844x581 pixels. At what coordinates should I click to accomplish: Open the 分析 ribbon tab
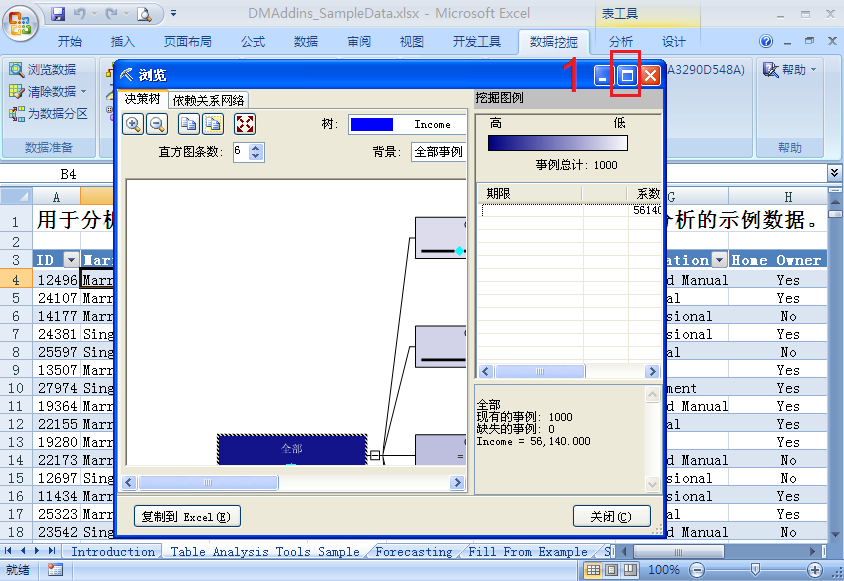[620, 41]
